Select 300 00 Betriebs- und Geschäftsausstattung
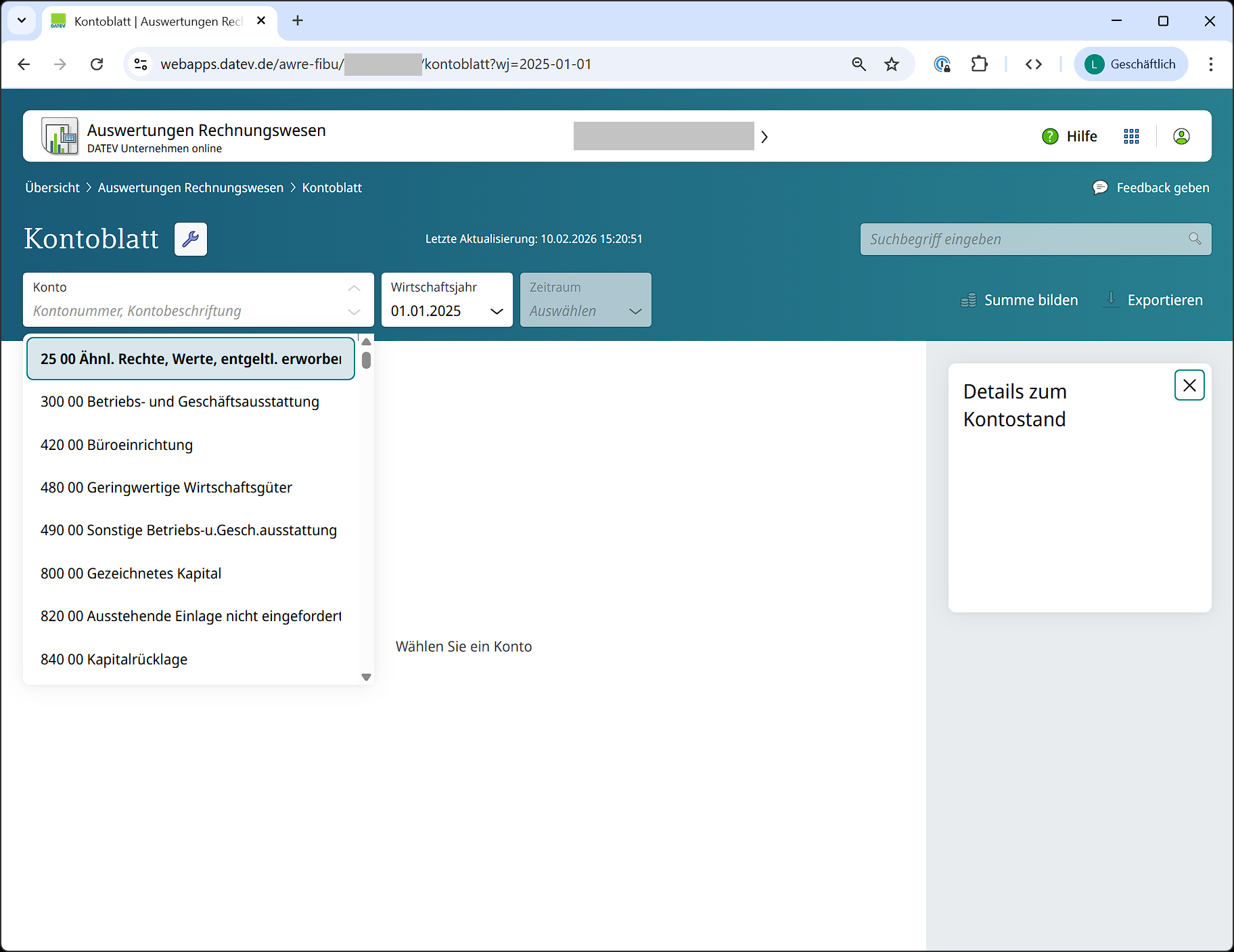Image resolution: width=1234 pixels, height=952 pixels. point(191,402)
